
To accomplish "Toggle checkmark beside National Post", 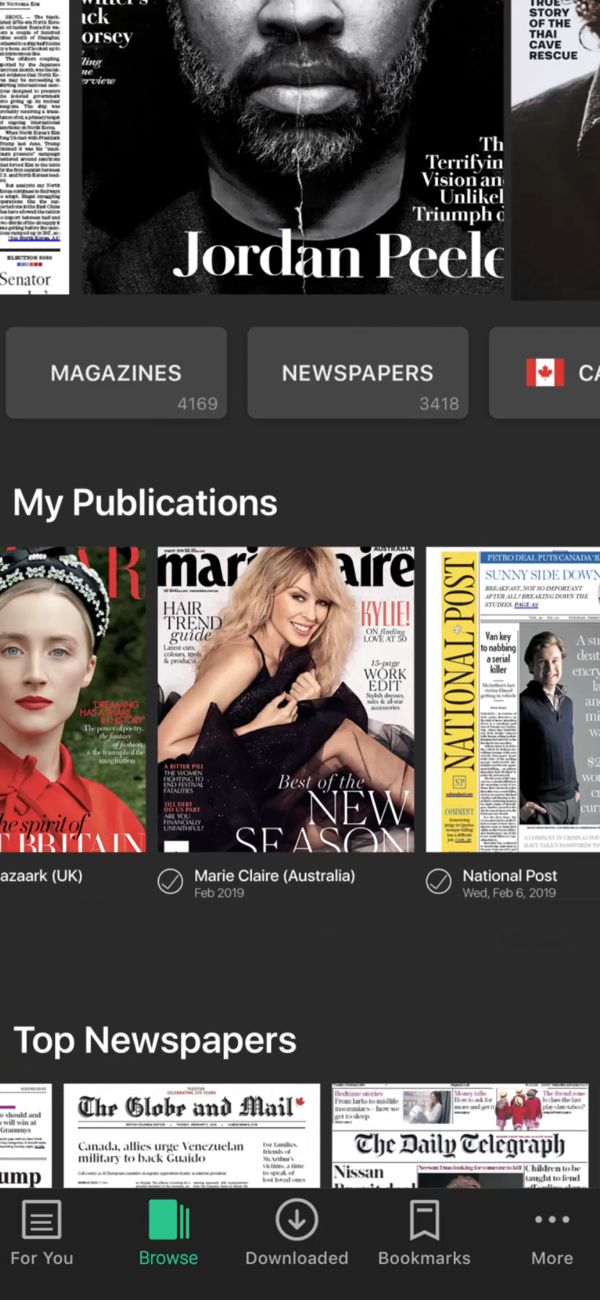I will [x=438, y=881].
